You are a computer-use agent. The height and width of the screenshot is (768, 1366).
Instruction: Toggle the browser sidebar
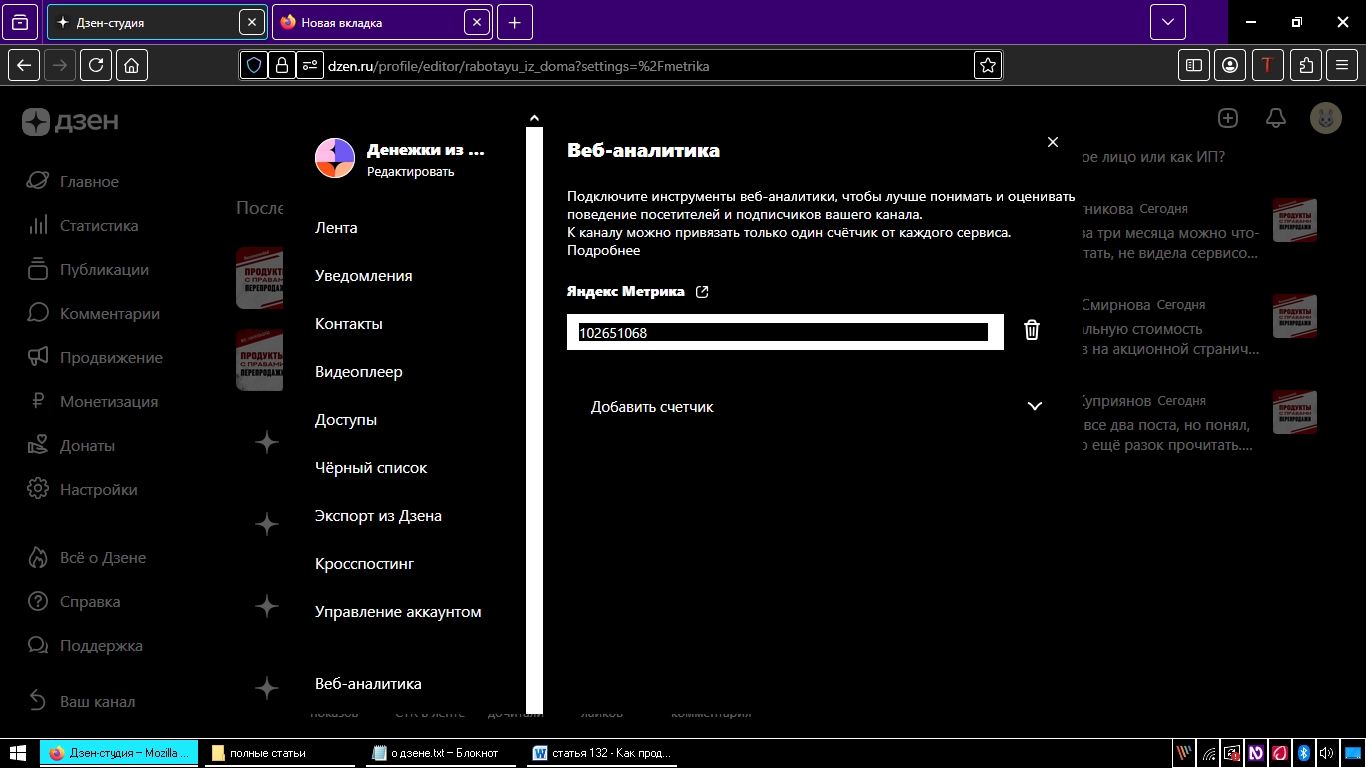[x=1194, y=65]
